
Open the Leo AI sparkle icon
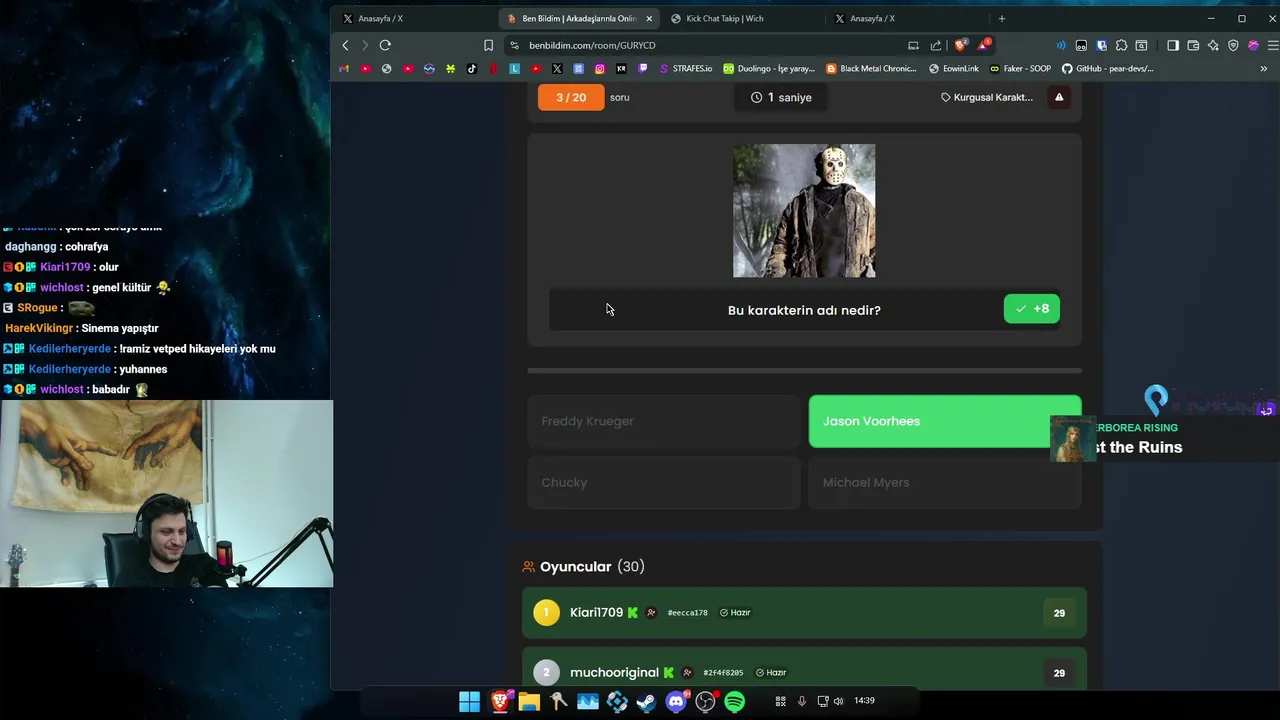[1213, 45]
